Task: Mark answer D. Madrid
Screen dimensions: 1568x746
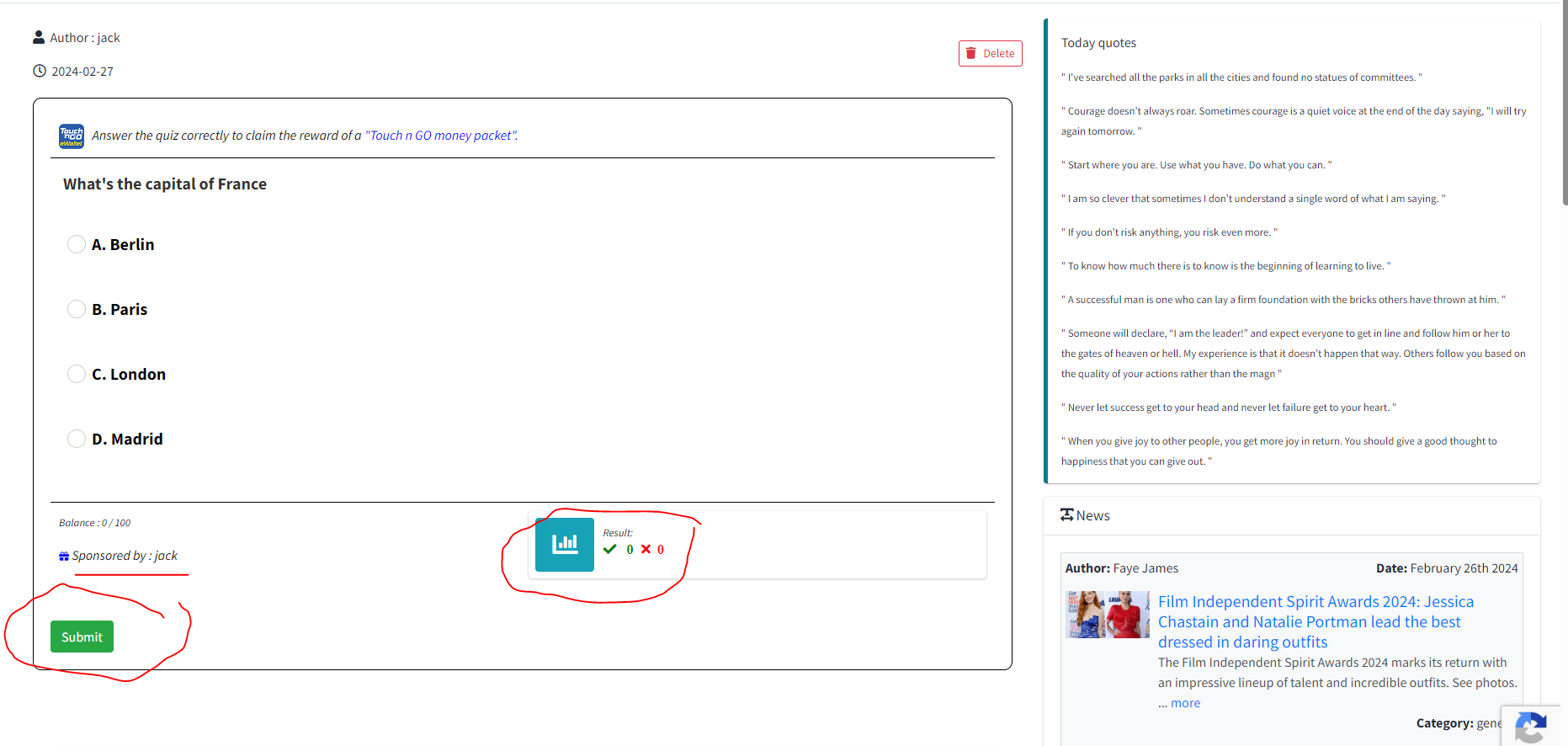Action: click(77, 439)
